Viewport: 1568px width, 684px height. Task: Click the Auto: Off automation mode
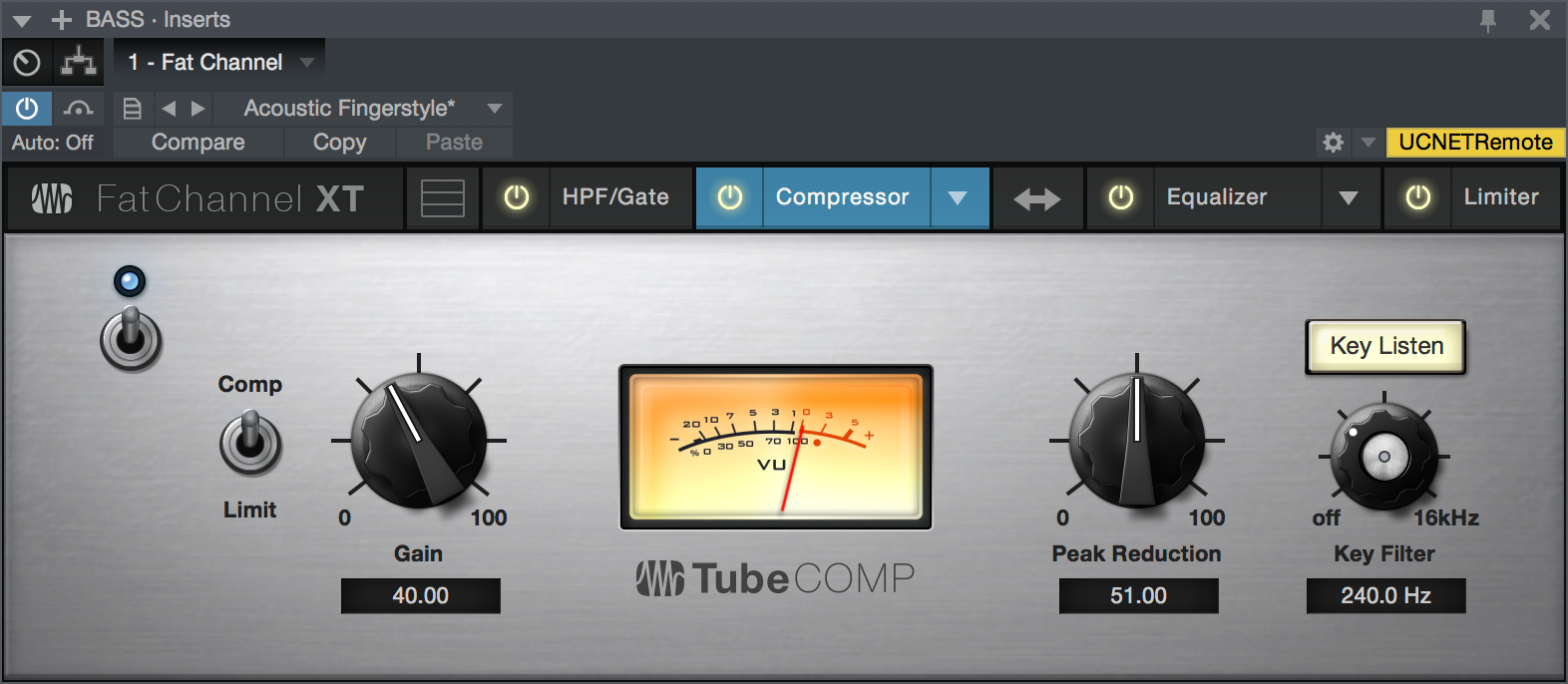point(53,143)
